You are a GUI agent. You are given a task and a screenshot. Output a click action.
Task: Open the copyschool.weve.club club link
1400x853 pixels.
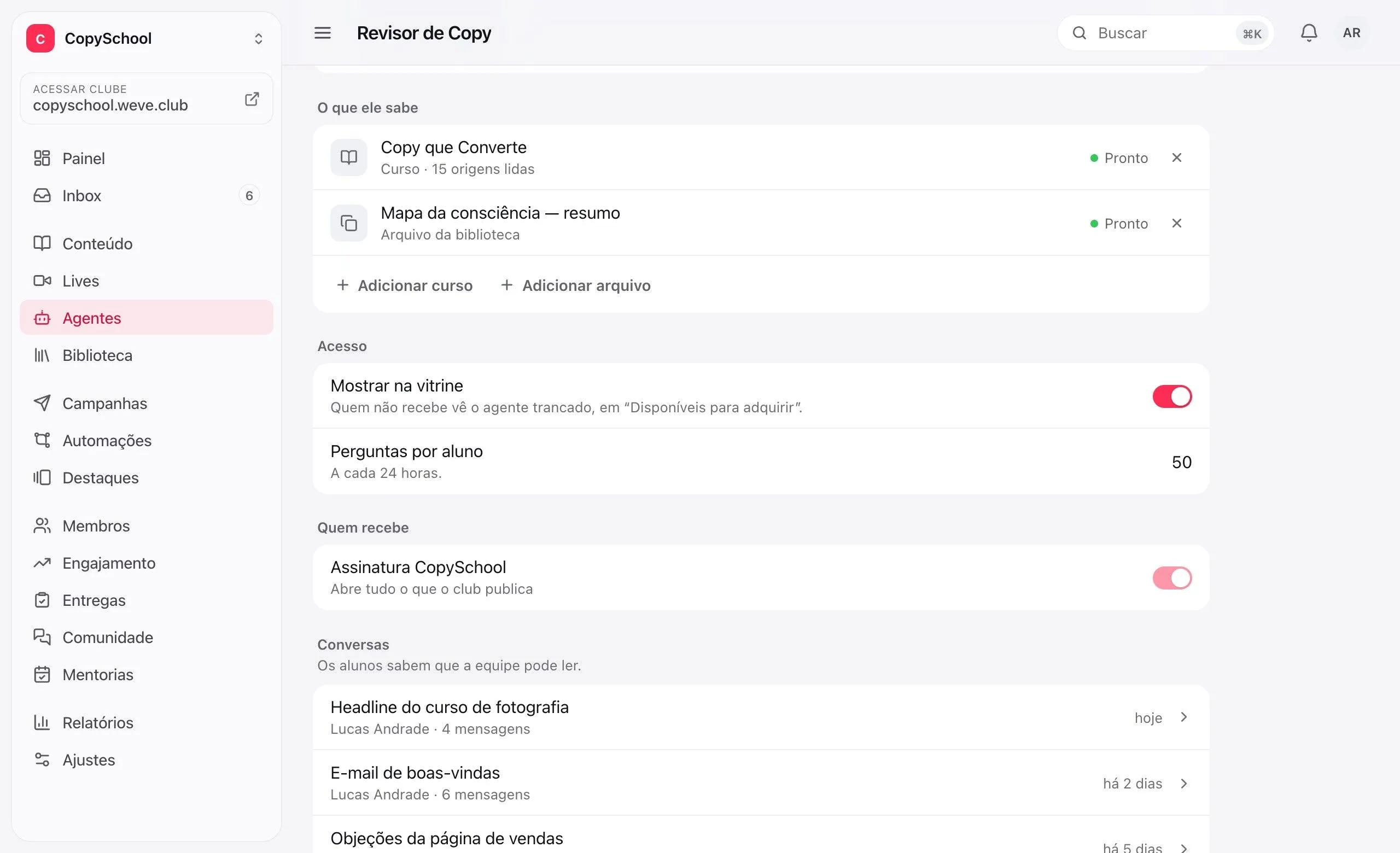pos(147,98)
